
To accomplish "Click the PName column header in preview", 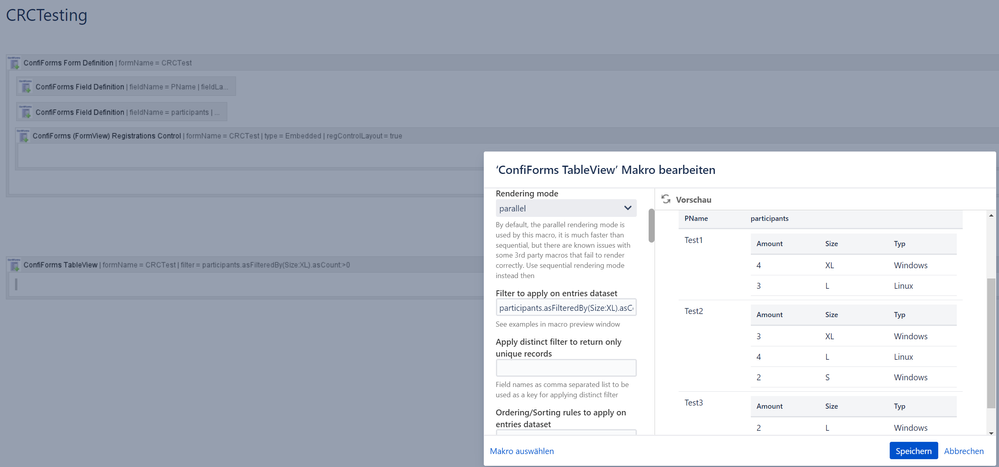I will 696,219.
